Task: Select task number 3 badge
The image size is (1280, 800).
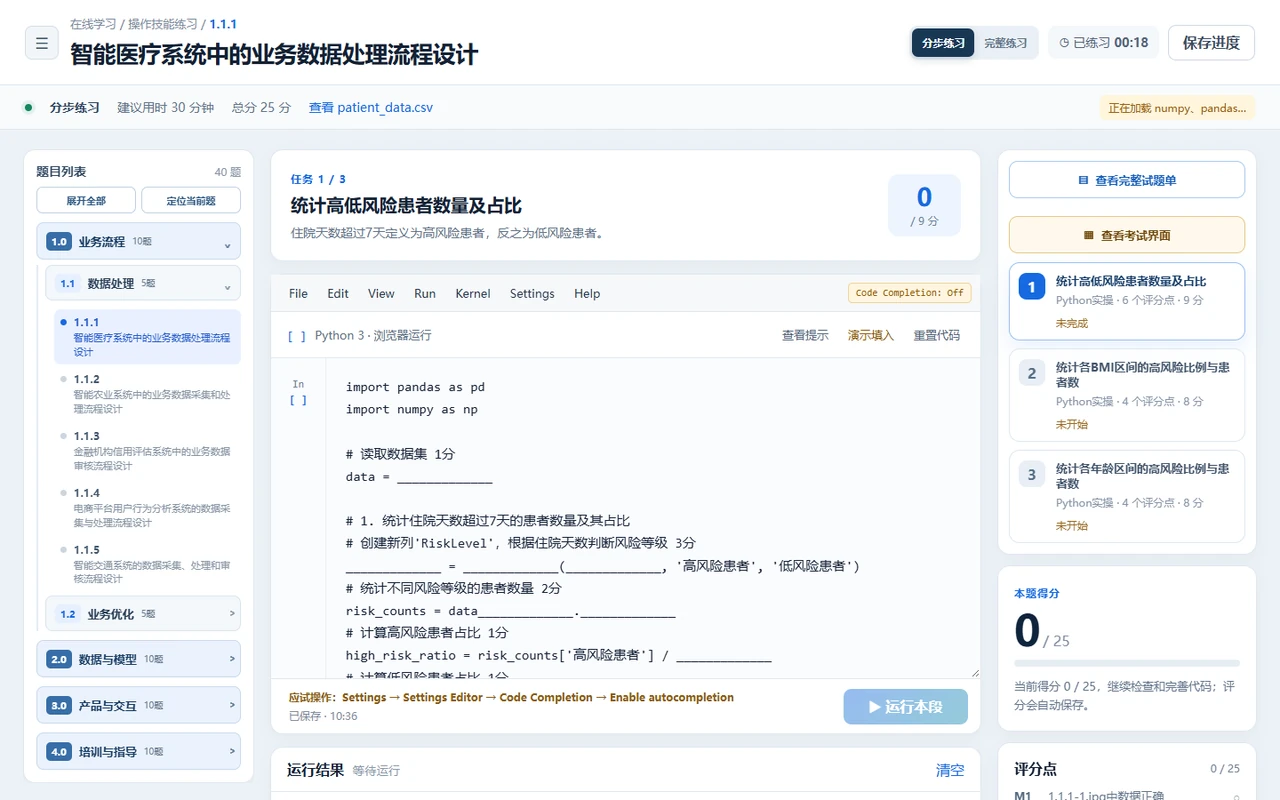Action: pyautogui.click(x=1032, y=475)
